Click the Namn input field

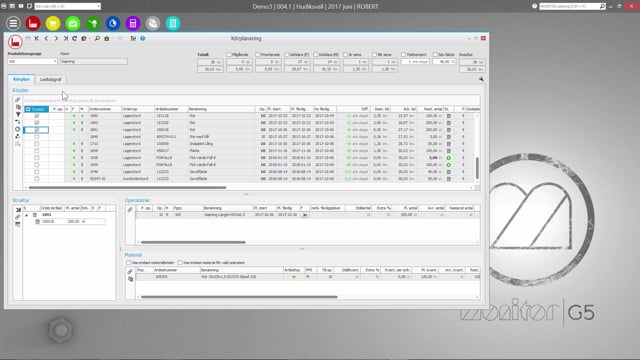pos(94,61)
